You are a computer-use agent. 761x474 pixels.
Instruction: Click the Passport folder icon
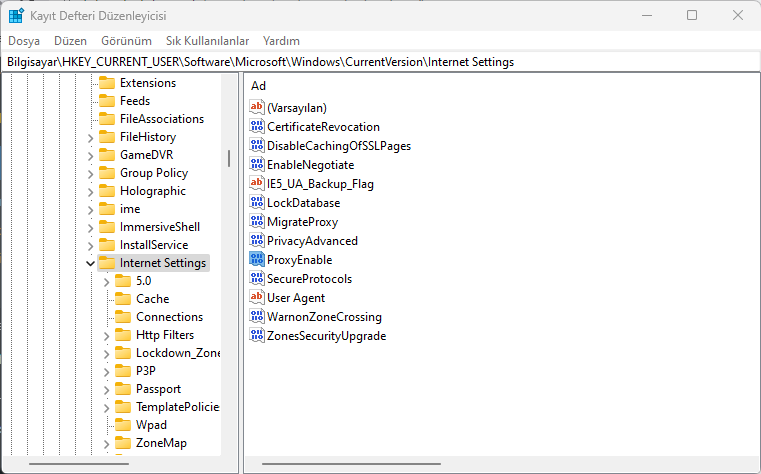pos(123,389)
